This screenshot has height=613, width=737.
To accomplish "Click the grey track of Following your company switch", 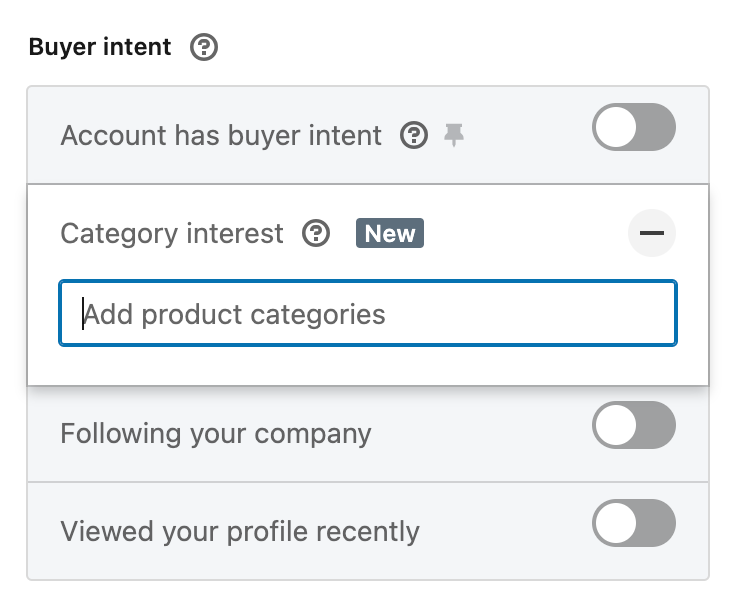I will (656, 425).
